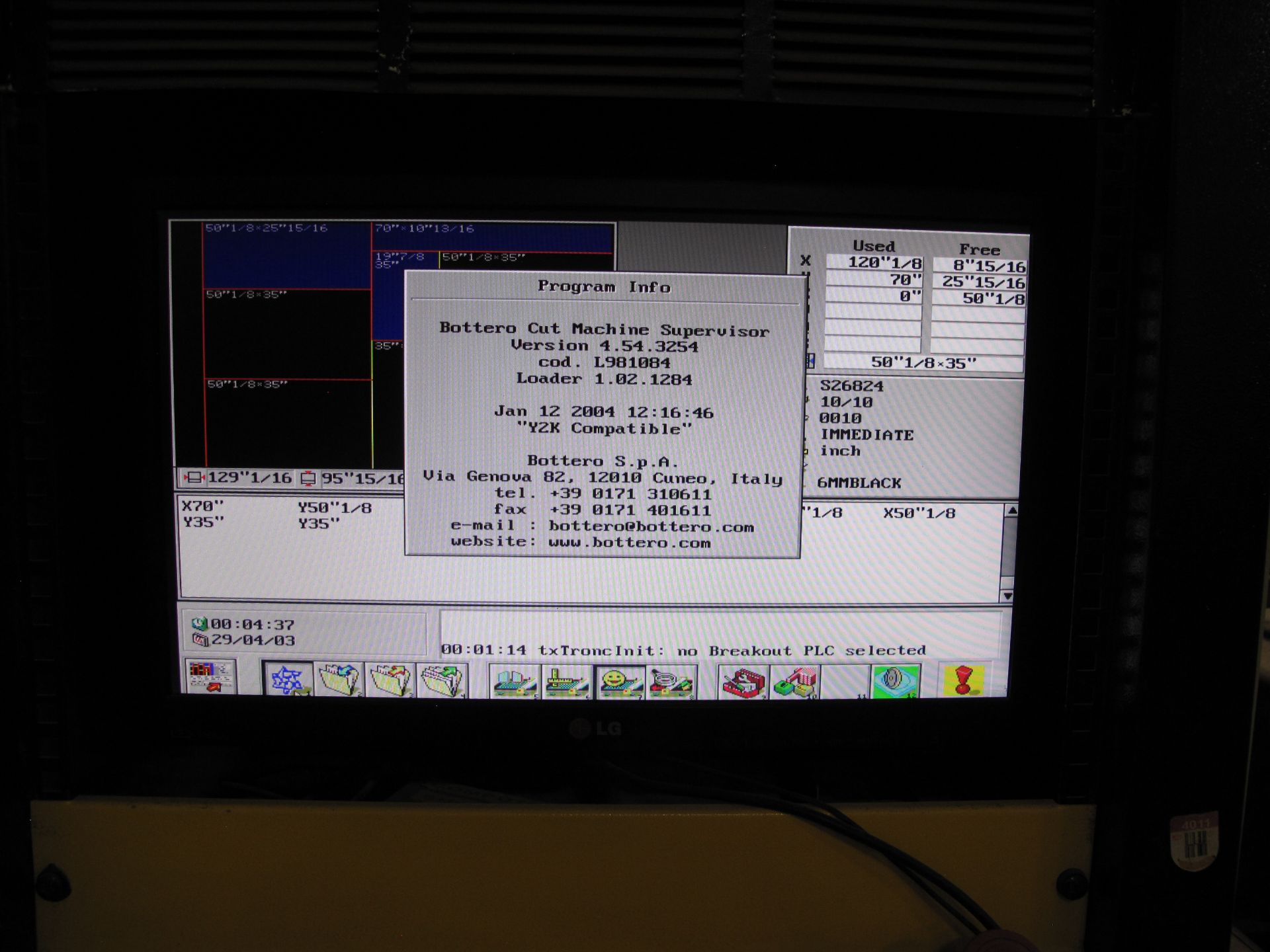
Task: Click the date 29/04/03
Action: (x=253, y=640)
